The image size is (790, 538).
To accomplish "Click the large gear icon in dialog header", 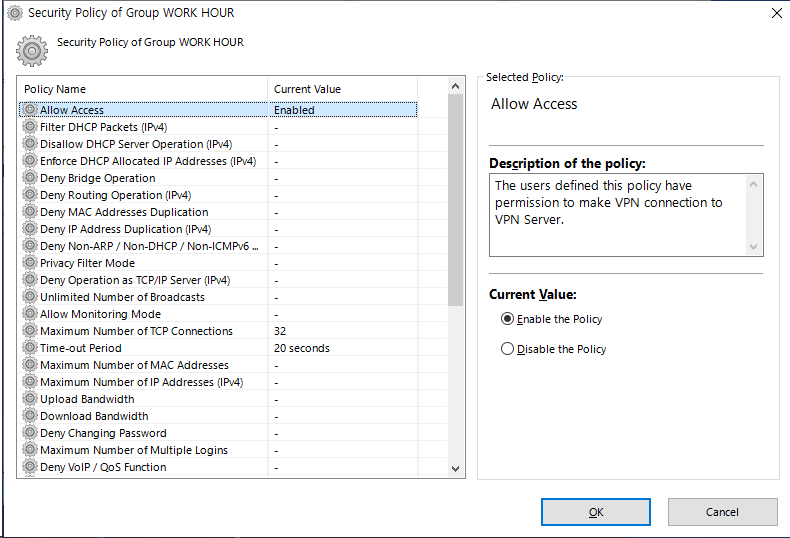I will point(32,51).
